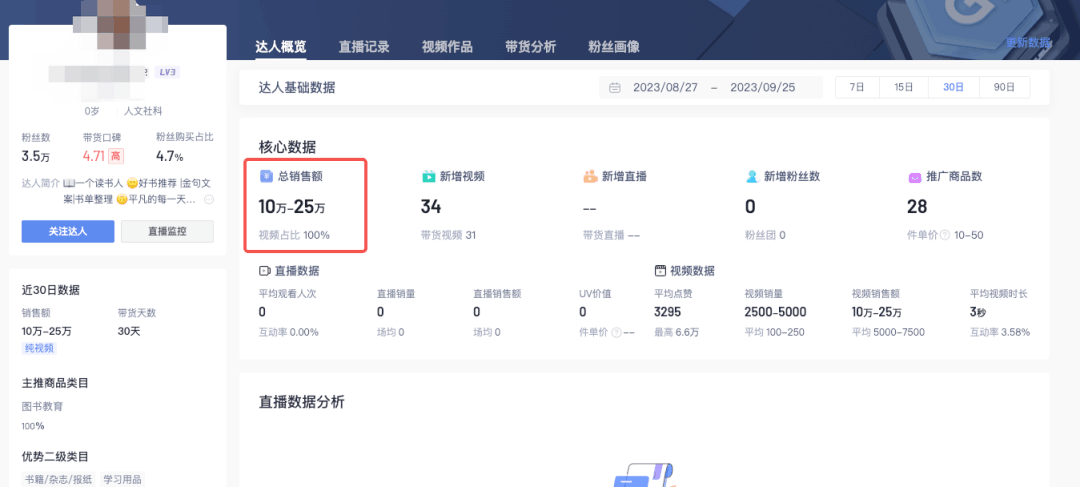Select the 90日 time range
Screen dimensions: 1080x487
(x=1004, y=87)
